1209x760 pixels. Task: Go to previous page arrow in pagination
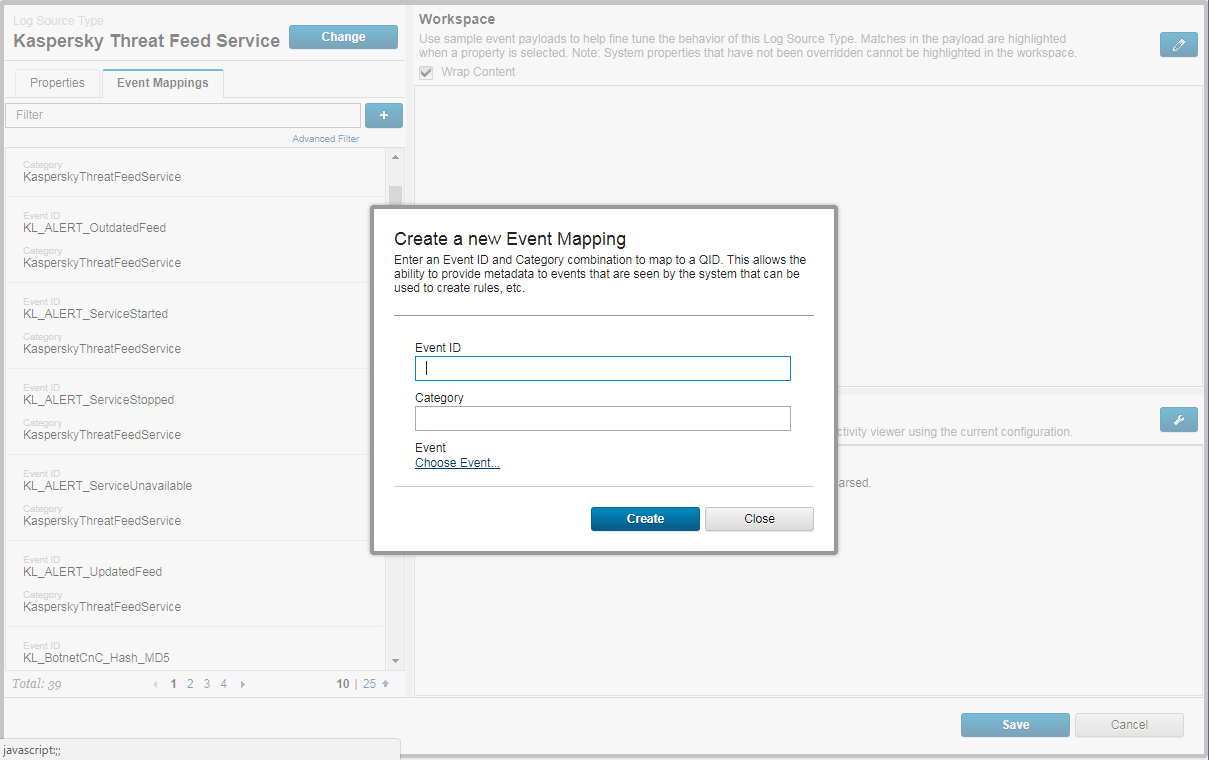(155, 685)
